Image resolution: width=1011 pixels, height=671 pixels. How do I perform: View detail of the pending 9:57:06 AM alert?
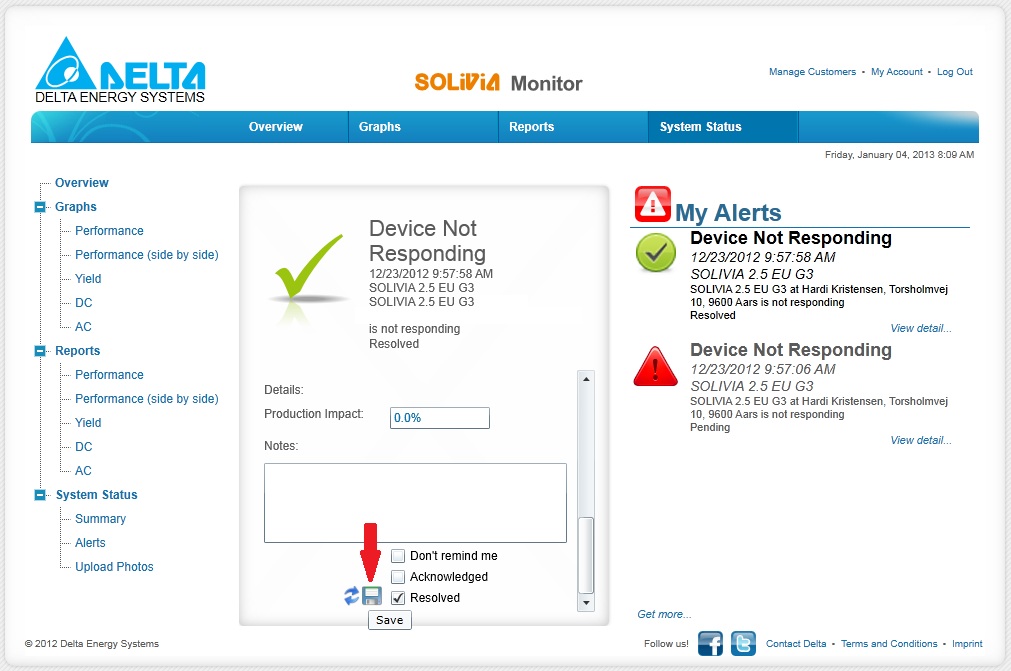(x=921, y=440)
